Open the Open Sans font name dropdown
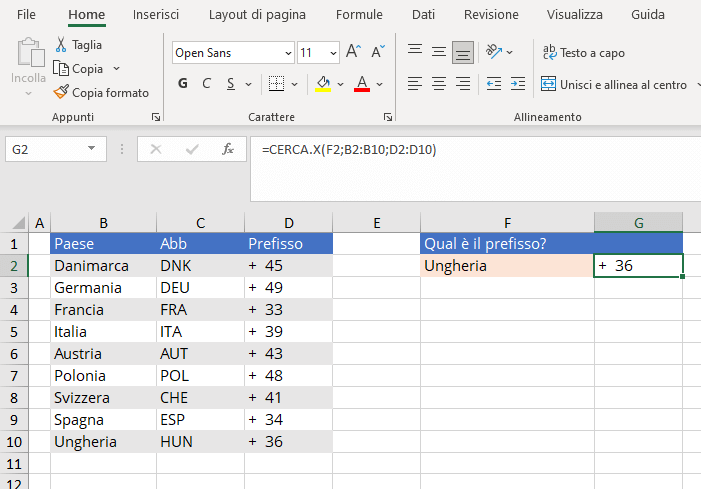701x489 pixels. click(x=288, y=53)
